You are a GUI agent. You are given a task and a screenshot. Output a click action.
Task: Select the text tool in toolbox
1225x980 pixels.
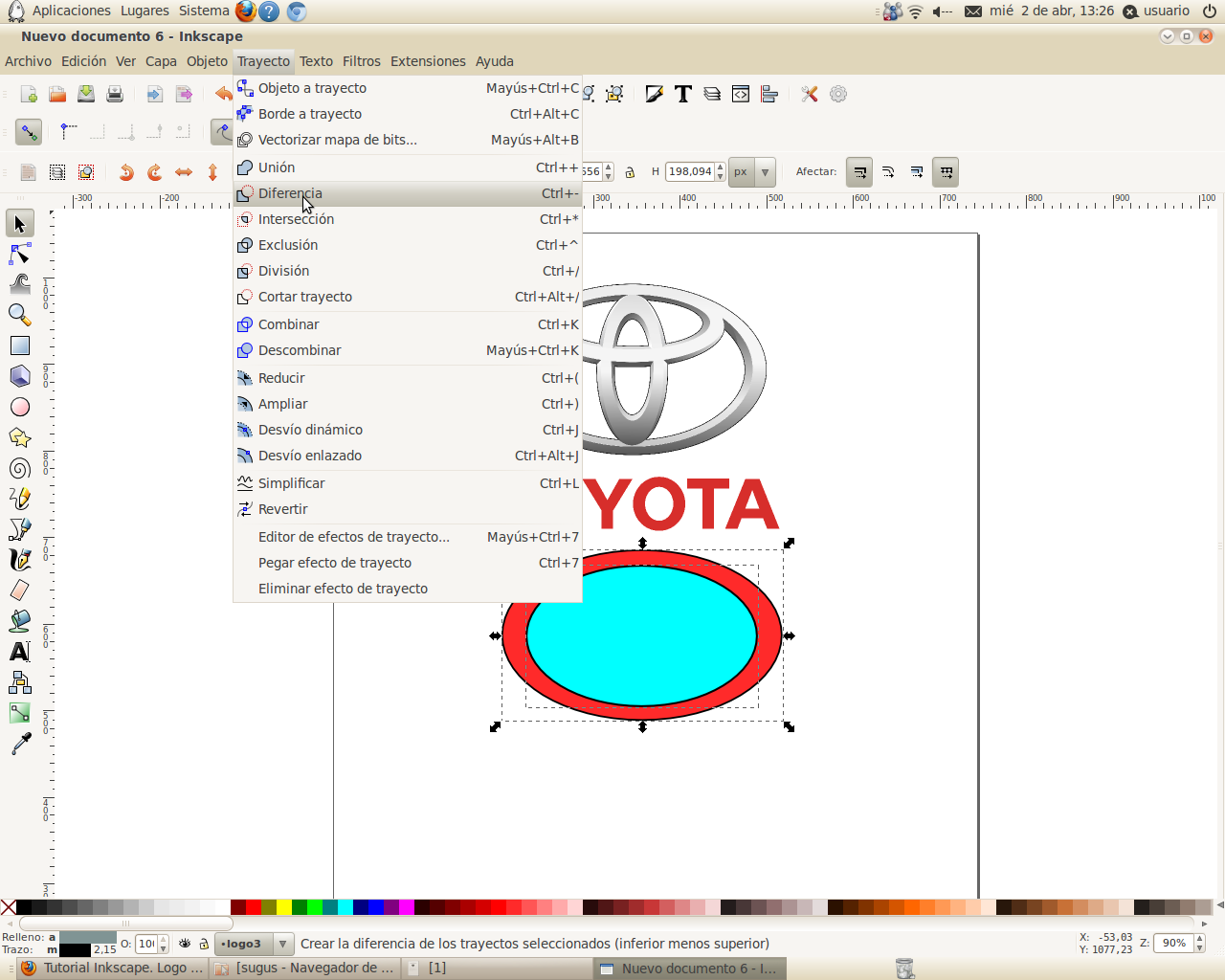tap(19, 652)
